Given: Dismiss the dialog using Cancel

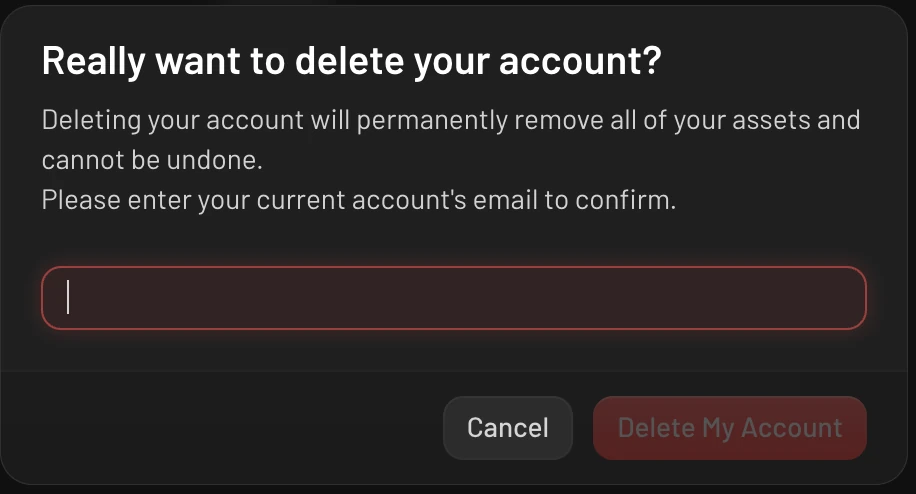Looking at the screenshot, I should pyautogui.click(x=508, y=428).
